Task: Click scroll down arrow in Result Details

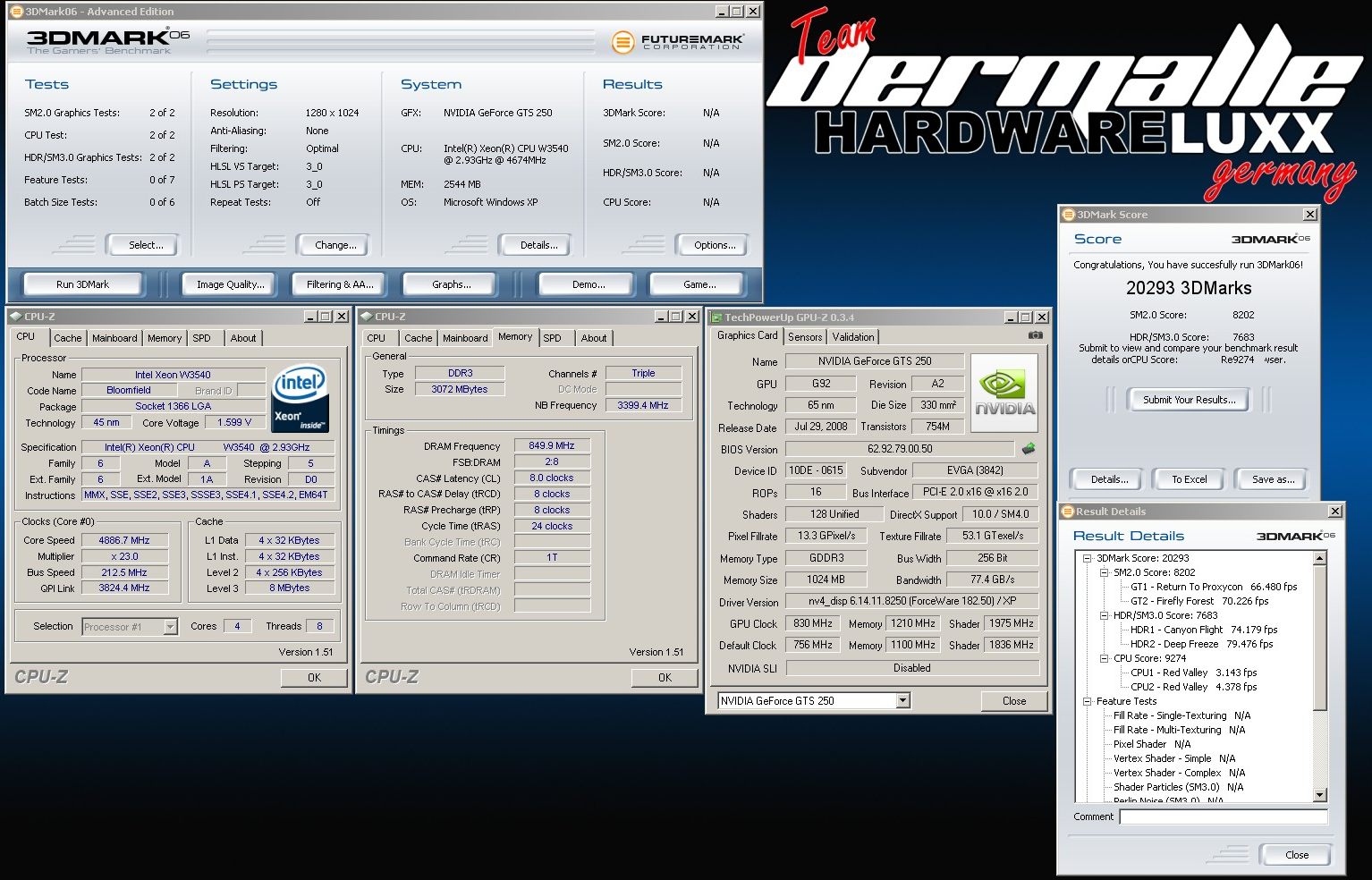Action: click(1320, 795)
